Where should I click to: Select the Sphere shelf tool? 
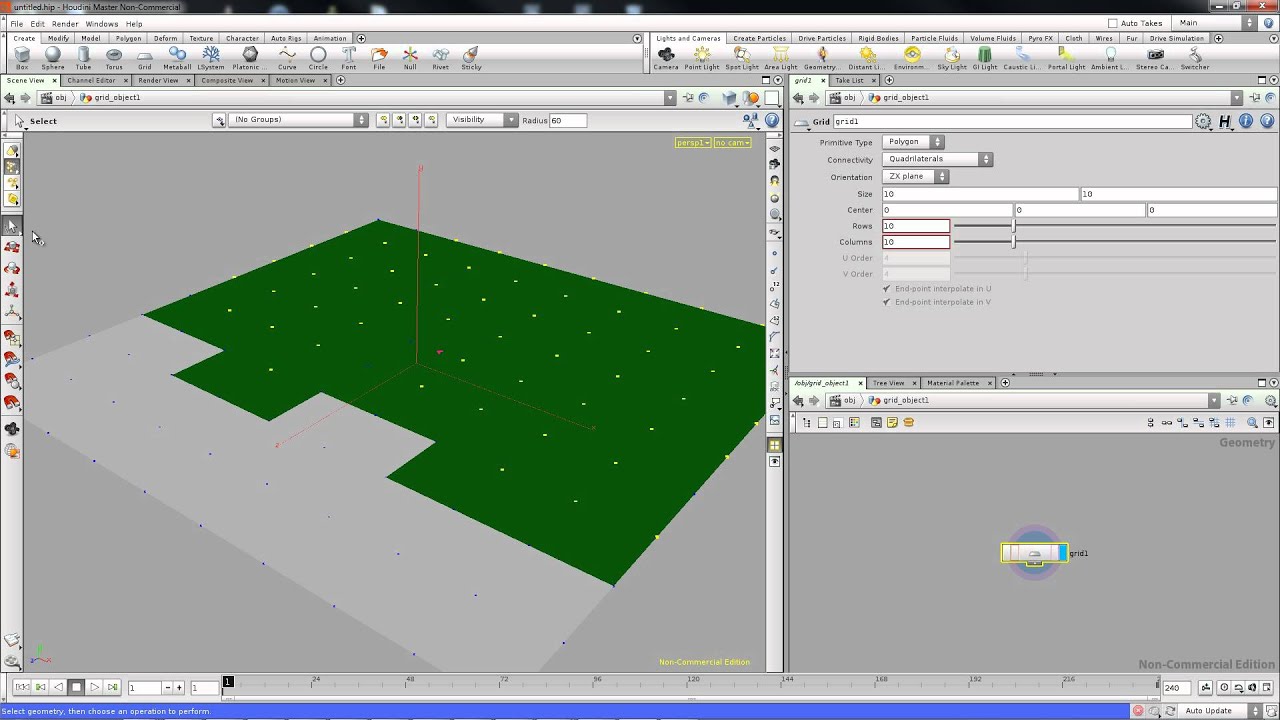53,58
